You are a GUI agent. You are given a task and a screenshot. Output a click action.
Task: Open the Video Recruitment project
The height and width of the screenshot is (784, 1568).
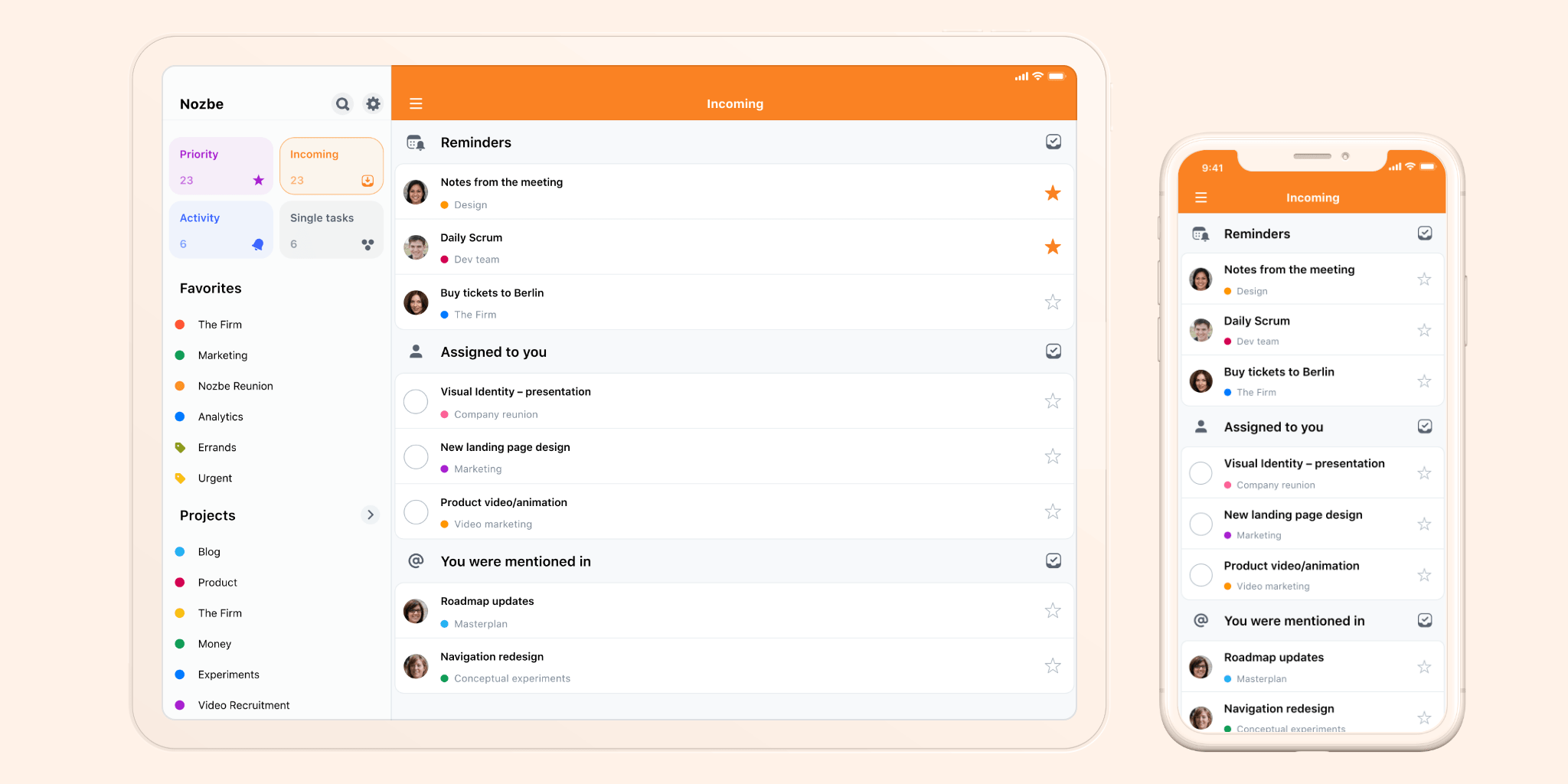(x=243, y=705)
